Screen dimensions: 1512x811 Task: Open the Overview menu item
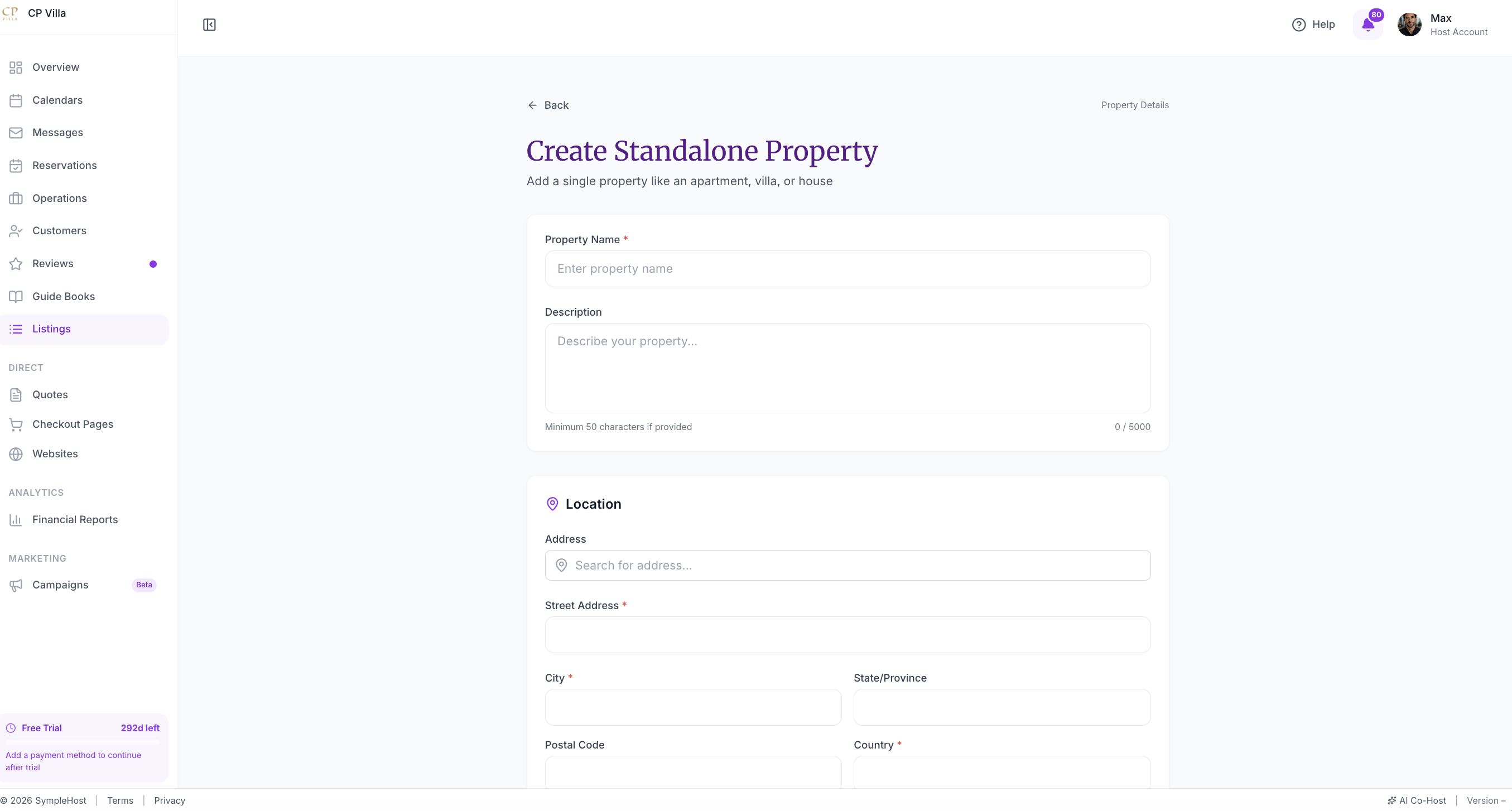click(x=84, y=67)
